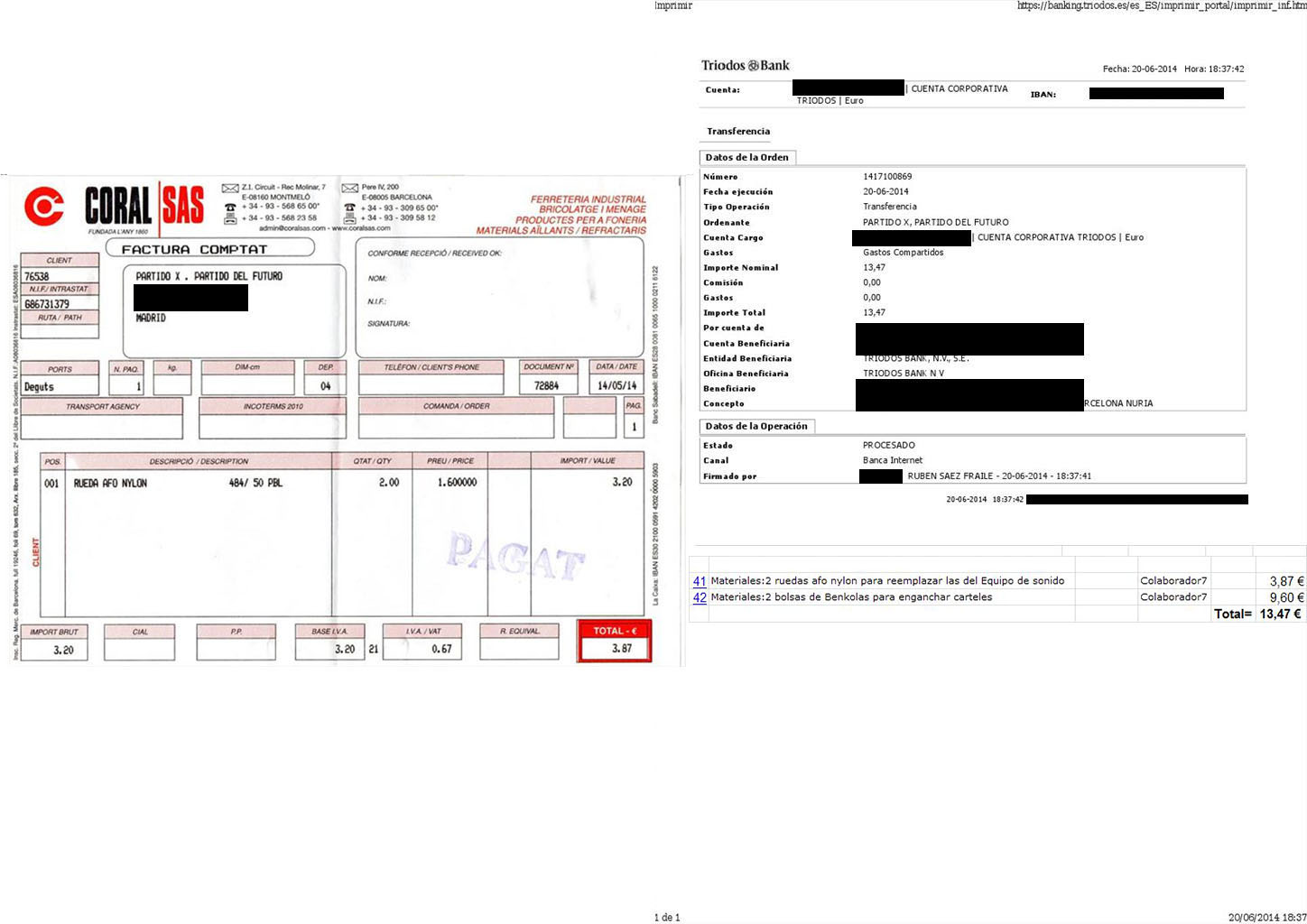Screen dimensions: 1307x924
Task: Click the Comisión value 0,00
Action: [x=872, y=282]
